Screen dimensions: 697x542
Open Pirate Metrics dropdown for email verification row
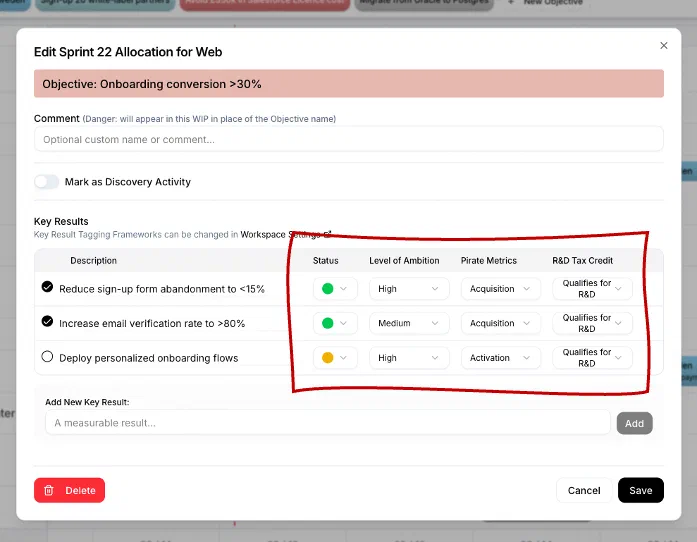[501, 323]
